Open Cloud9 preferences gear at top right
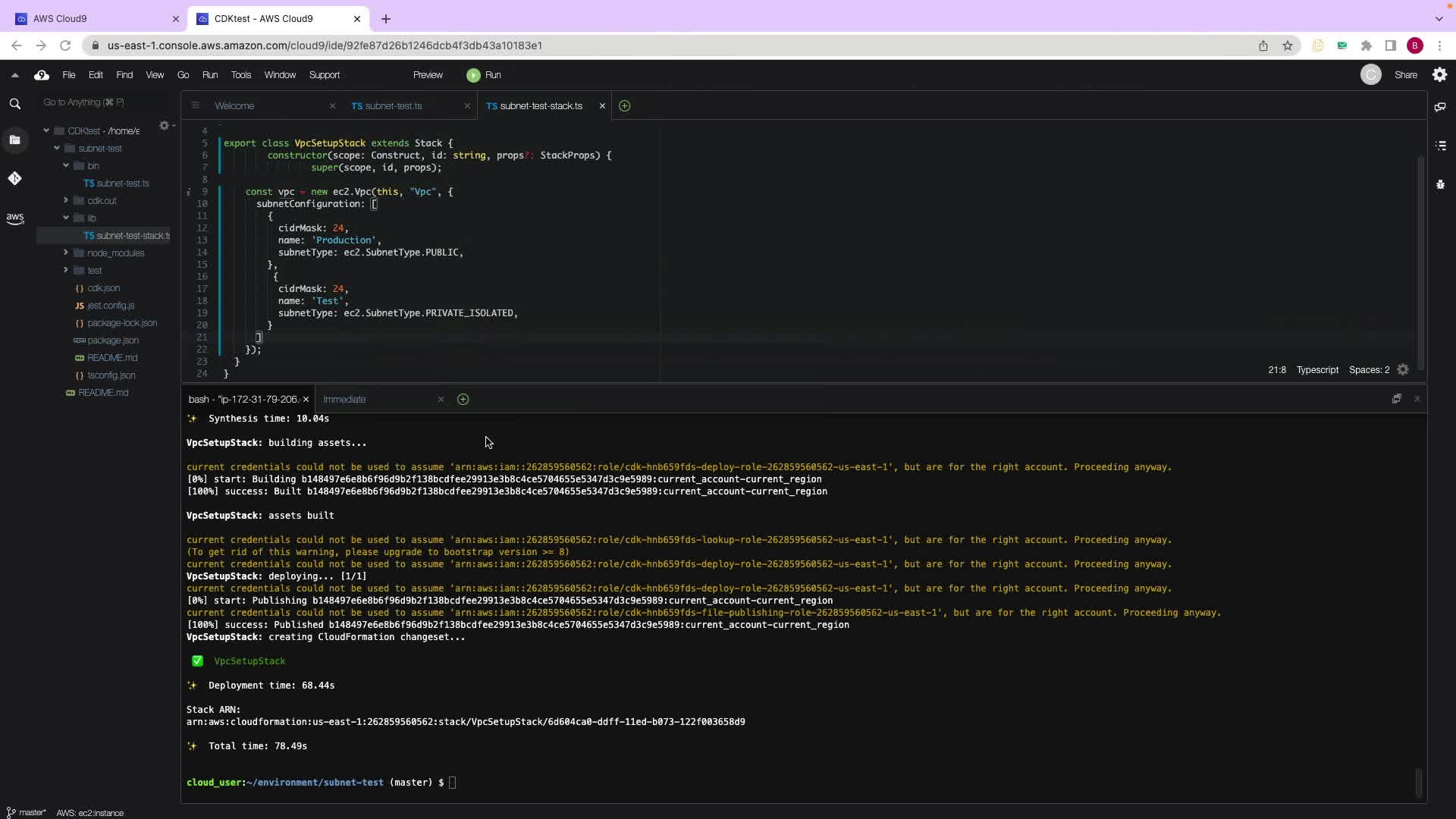 click(x=1439, y=74)
